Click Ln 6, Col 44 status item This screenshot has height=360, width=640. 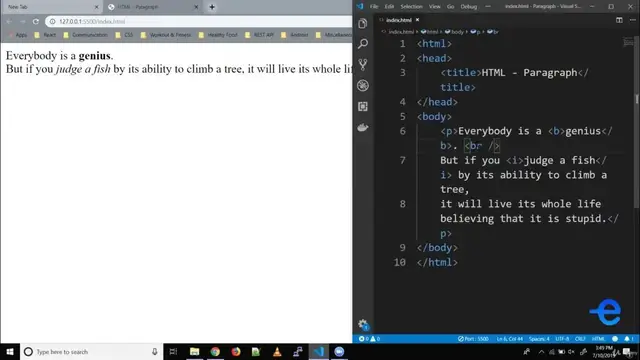pyautogui.click(x=509, y=339)
